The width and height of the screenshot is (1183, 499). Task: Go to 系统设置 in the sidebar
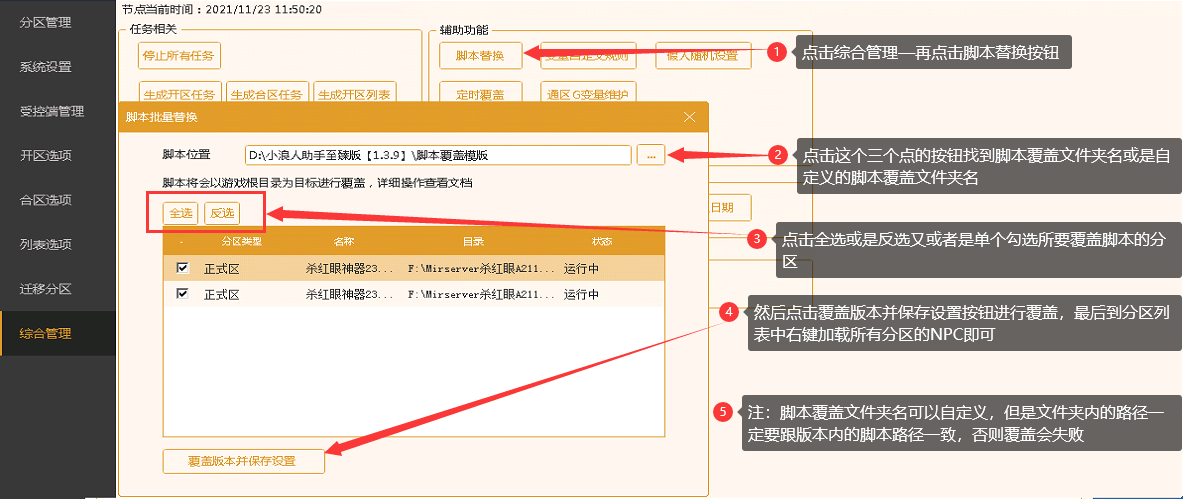(x=46, y=67)
